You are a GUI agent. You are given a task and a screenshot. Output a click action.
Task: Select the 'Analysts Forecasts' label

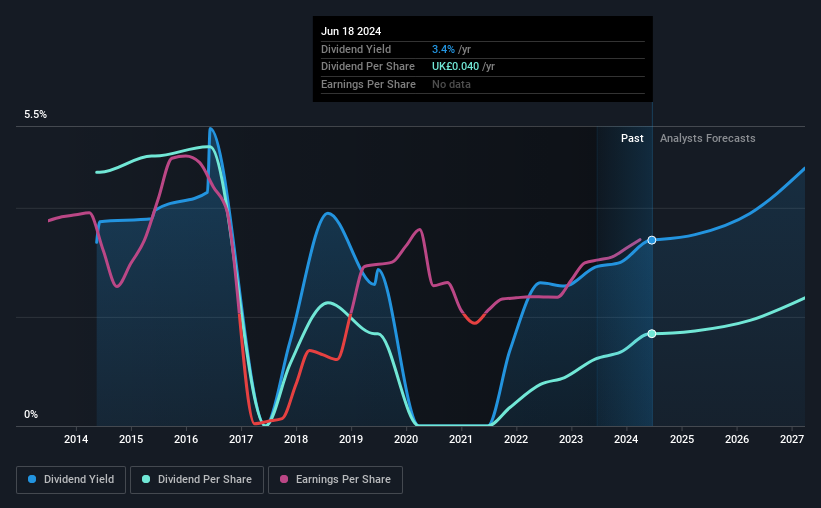coord(707,138)
